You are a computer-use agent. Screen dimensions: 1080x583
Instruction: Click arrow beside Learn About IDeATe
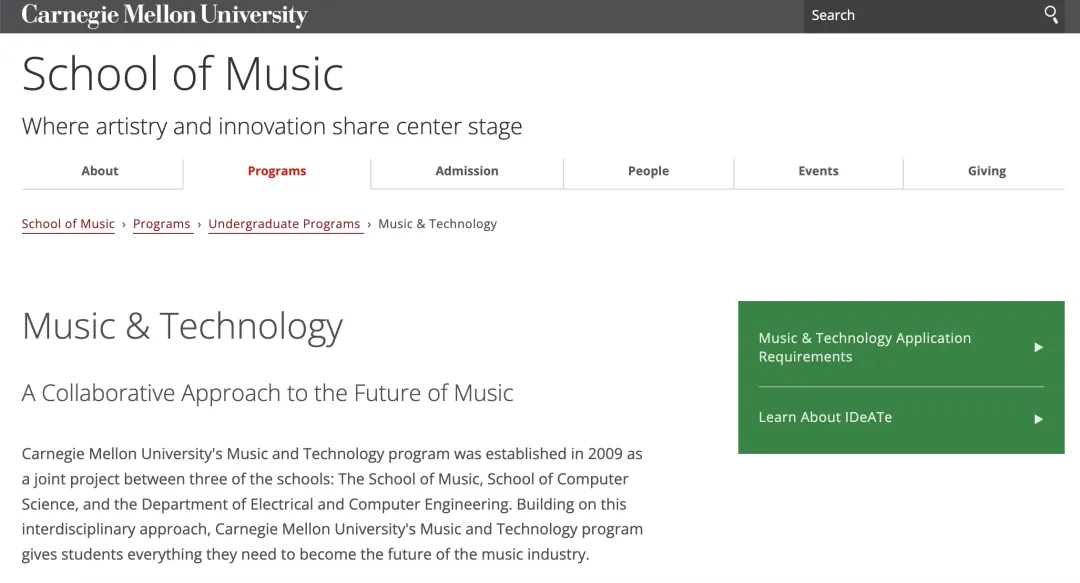click(x=1039, y=419)
